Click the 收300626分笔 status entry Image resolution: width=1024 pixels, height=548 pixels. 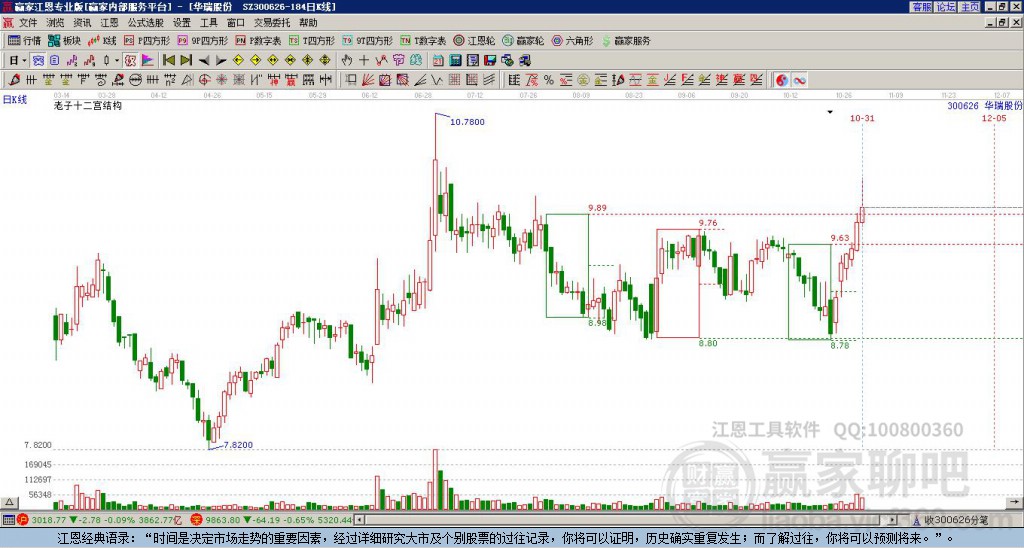pyautogui.click(x=955, y=520)
